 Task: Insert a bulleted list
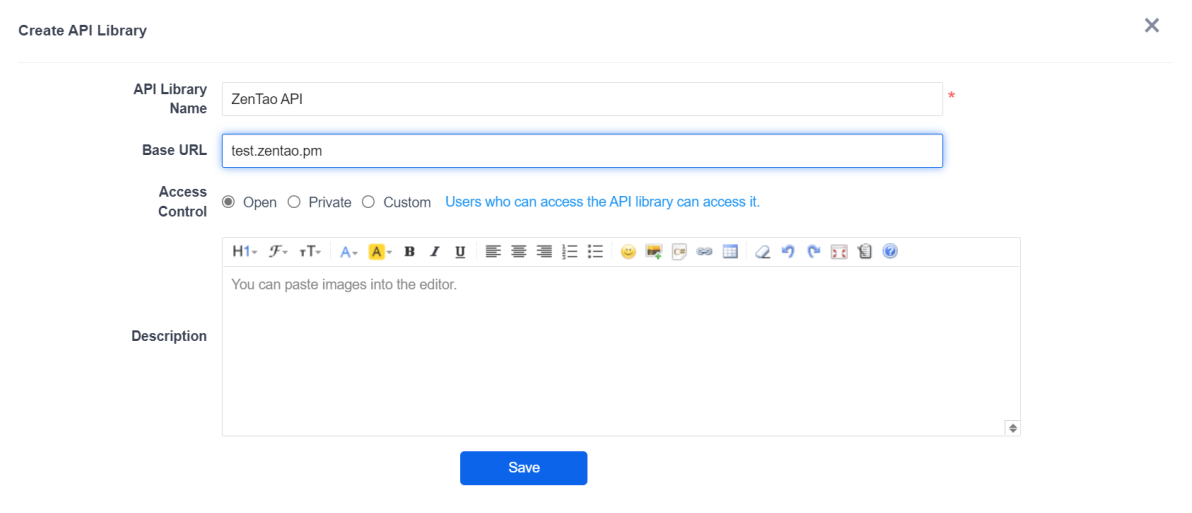click(x=595, y=252)
